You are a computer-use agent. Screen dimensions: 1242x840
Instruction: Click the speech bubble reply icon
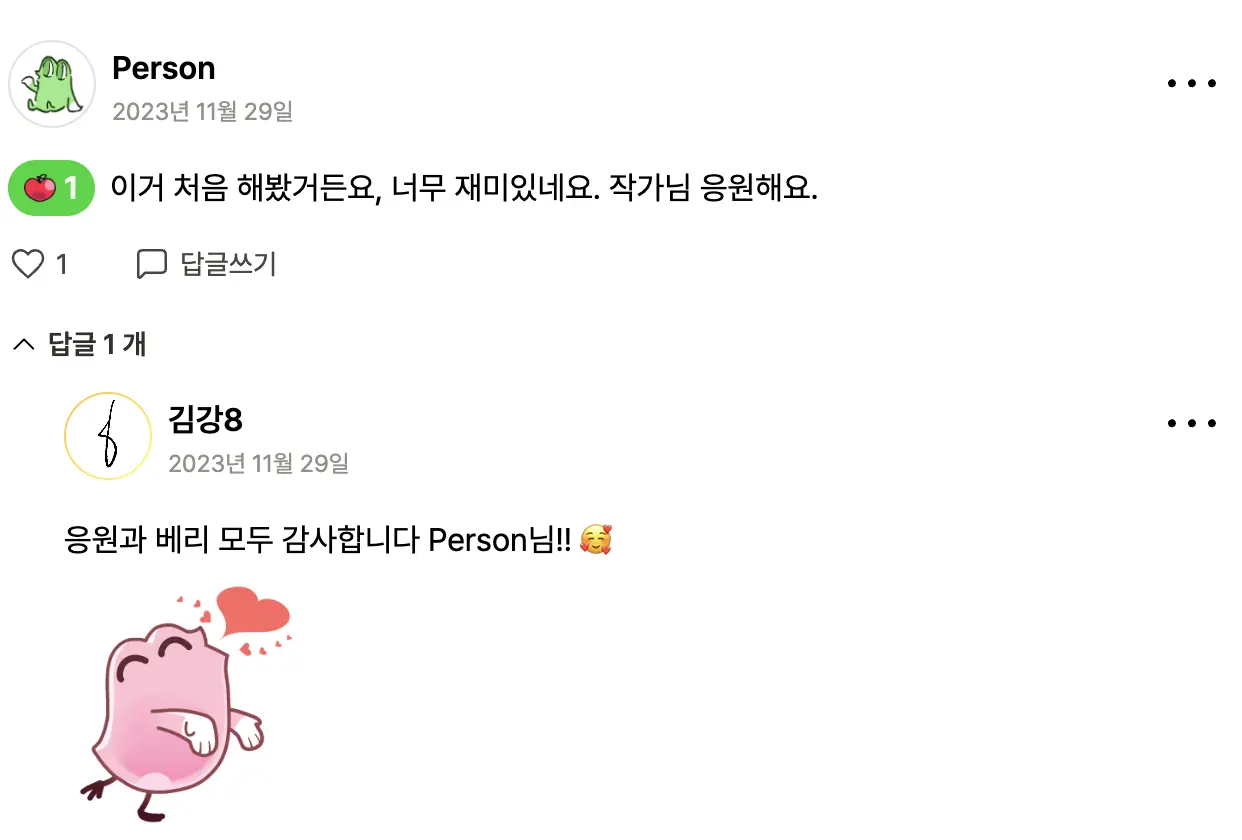pyautogui.click(x=151, y=264)
